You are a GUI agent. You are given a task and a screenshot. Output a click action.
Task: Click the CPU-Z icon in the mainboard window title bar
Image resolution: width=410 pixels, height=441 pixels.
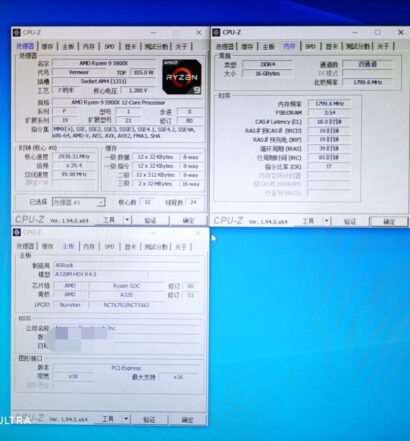click(17, 232)
